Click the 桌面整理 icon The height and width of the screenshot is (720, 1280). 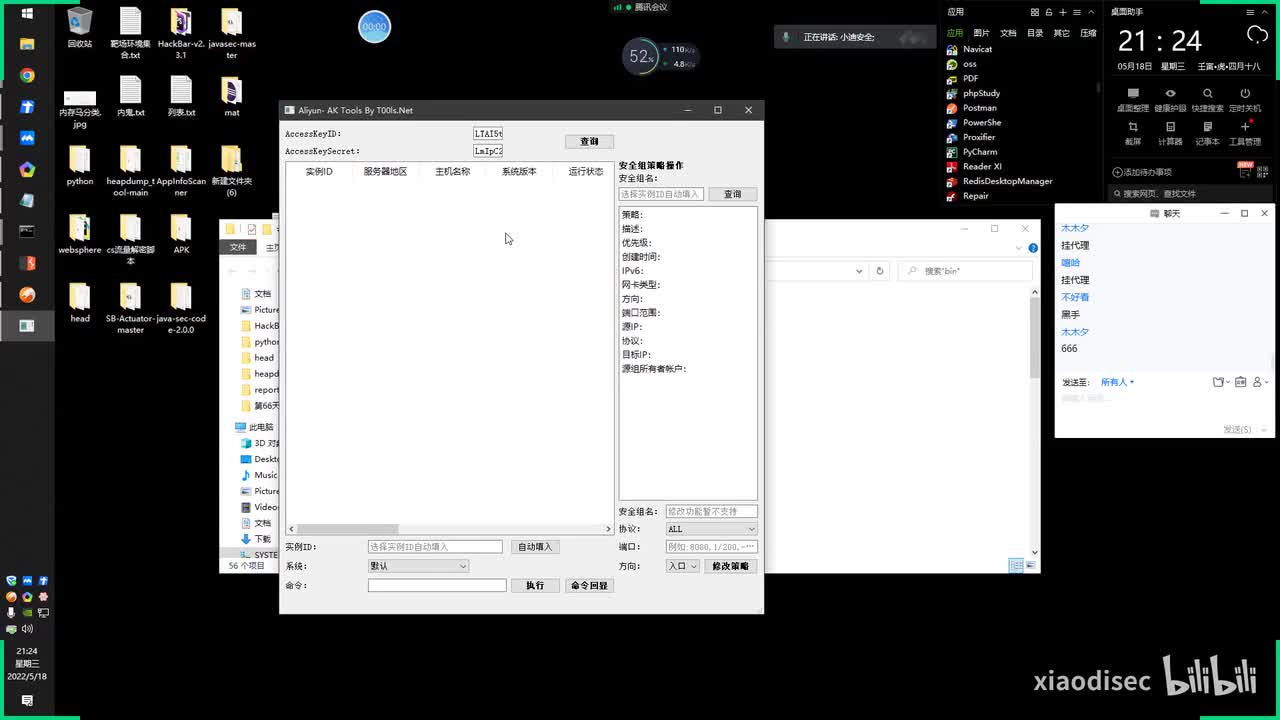(1133, 99)
